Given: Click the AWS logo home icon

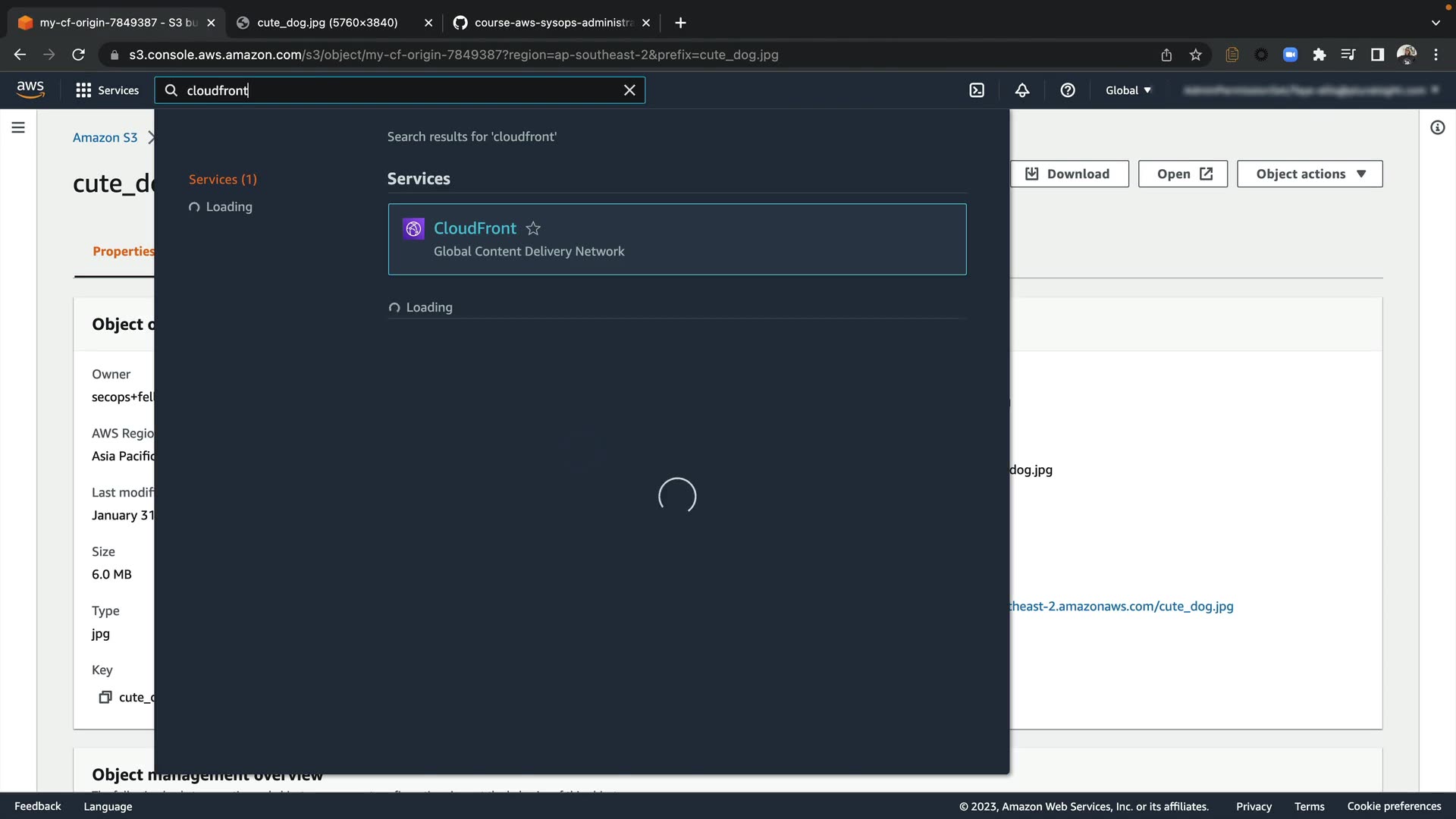Looking at the screenshot, I should (x=30, y=89).
